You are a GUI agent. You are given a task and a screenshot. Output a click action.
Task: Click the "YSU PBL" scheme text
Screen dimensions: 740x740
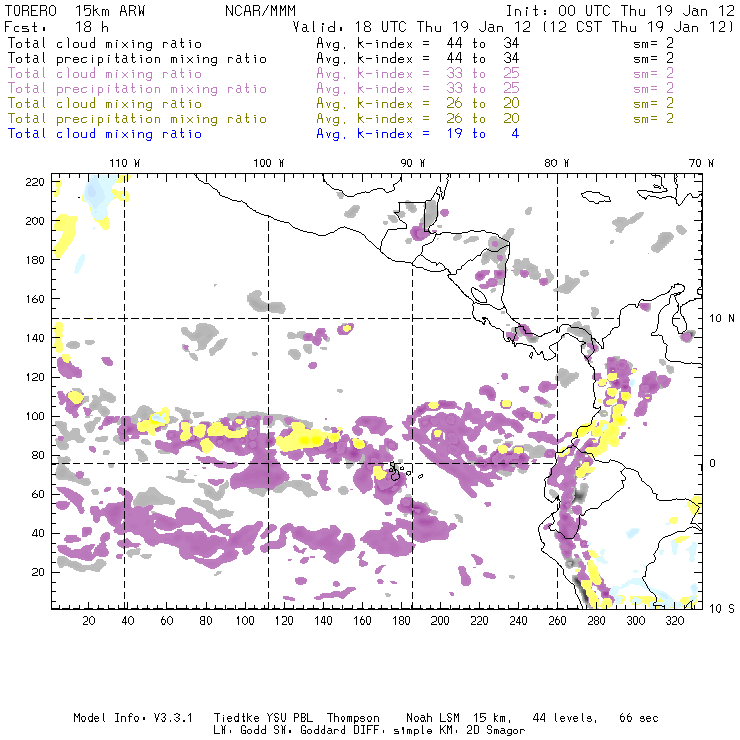290,718
